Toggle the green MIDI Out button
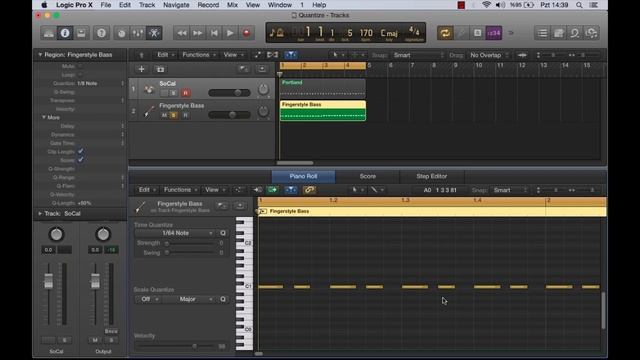The image size is (640, 360). [x=272, y=190]
